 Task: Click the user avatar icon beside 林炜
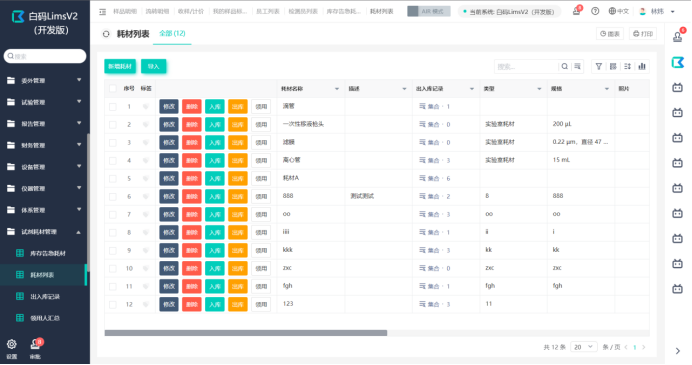coord(643,11)
